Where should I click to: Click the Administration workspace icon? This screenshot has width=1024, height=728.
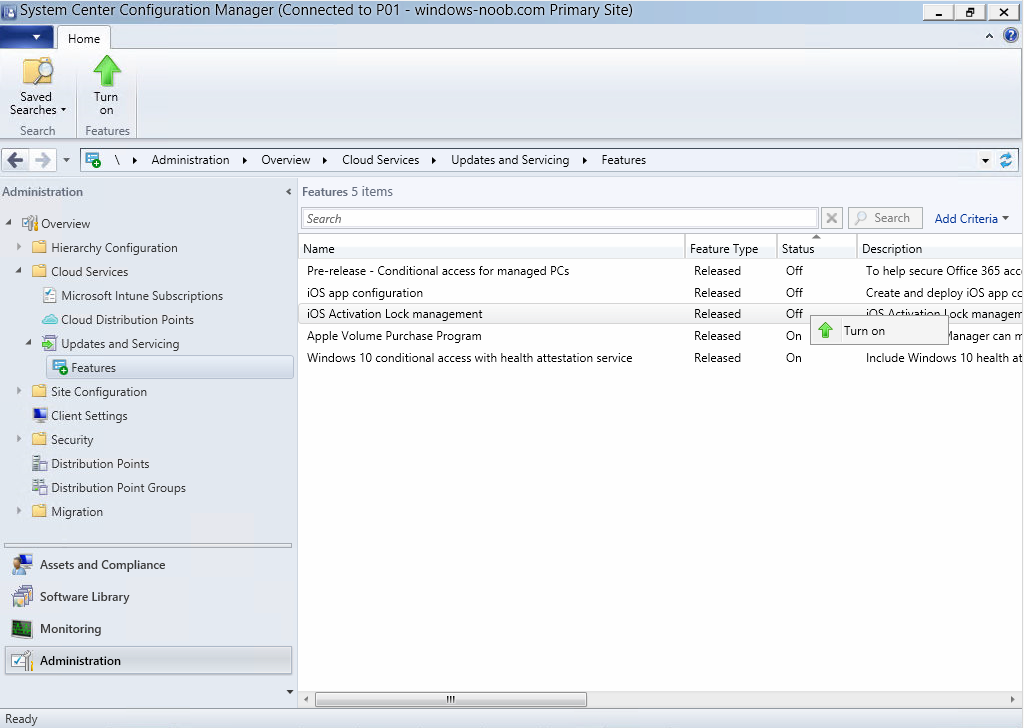pyautogui.click(x=22, y=661)
